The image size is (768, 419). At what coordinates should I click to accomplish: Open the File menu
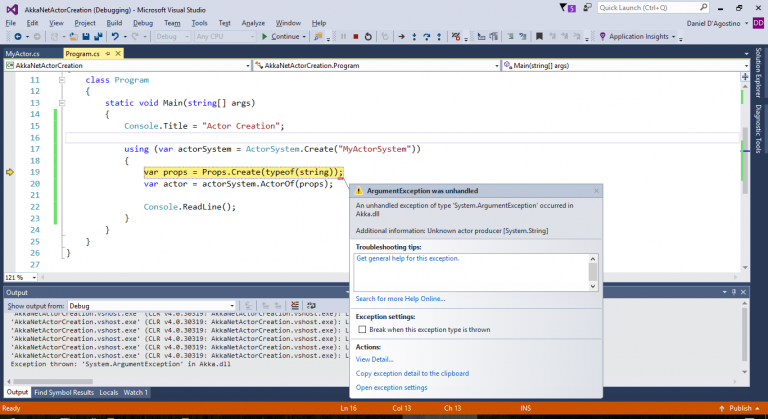(x=11, y=23)
